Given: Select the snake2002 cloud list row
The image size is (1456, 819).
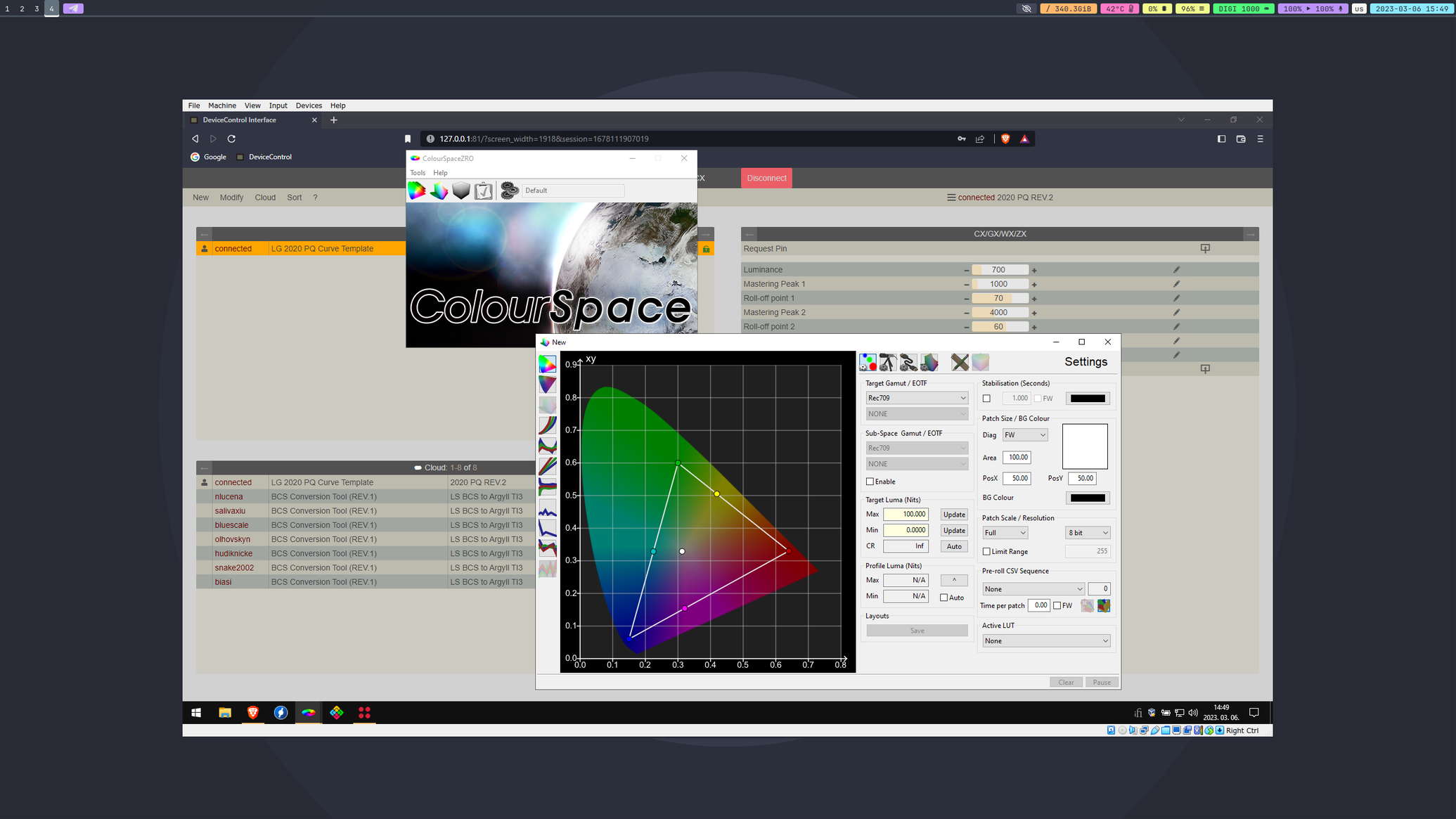Looking at the screenshot, I should [366, 567].
